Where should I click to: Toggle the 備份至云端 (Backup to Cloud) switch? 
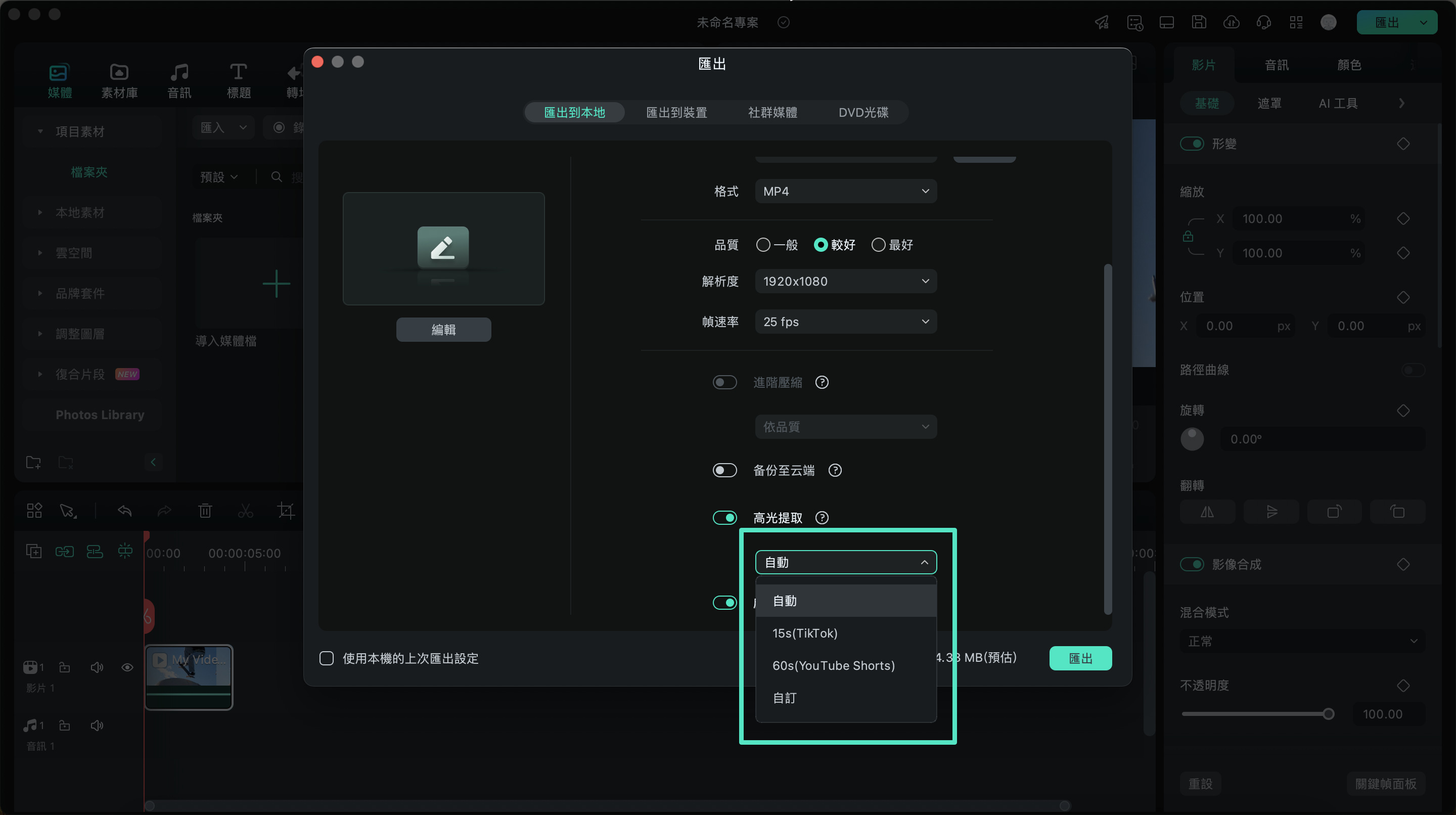point(724,470)
